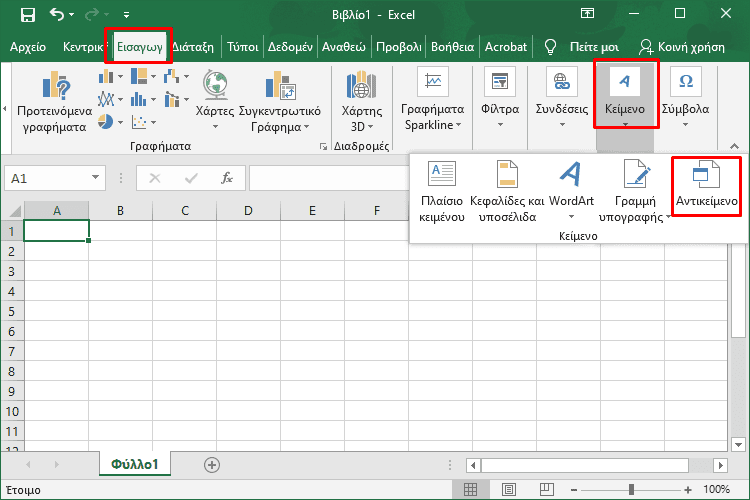The height and width of the screenshot is (500, 750).
Task: Select all cells with corner triangle
Action: [x=13, y=211]
